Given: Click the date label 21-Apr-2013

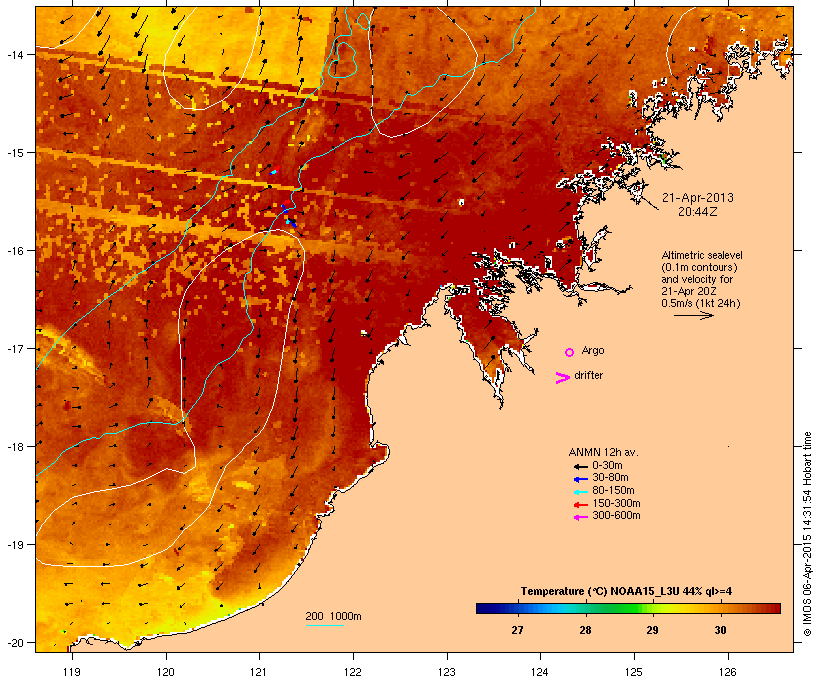Looking at the screenshot, I should [697, 198].
